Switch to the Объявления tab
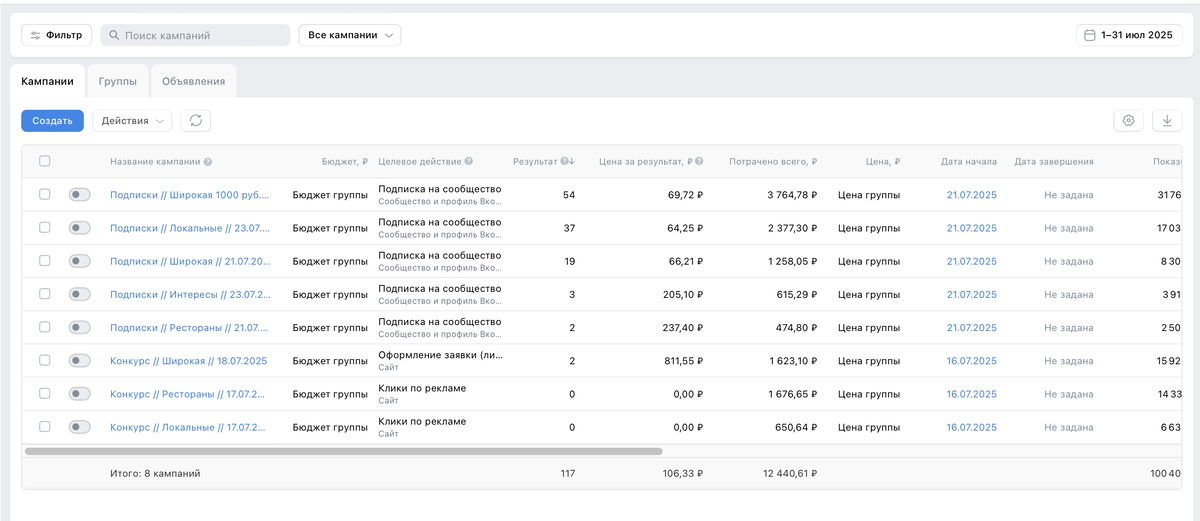Viewport: 1200px width, 521px height. (193, 81)
